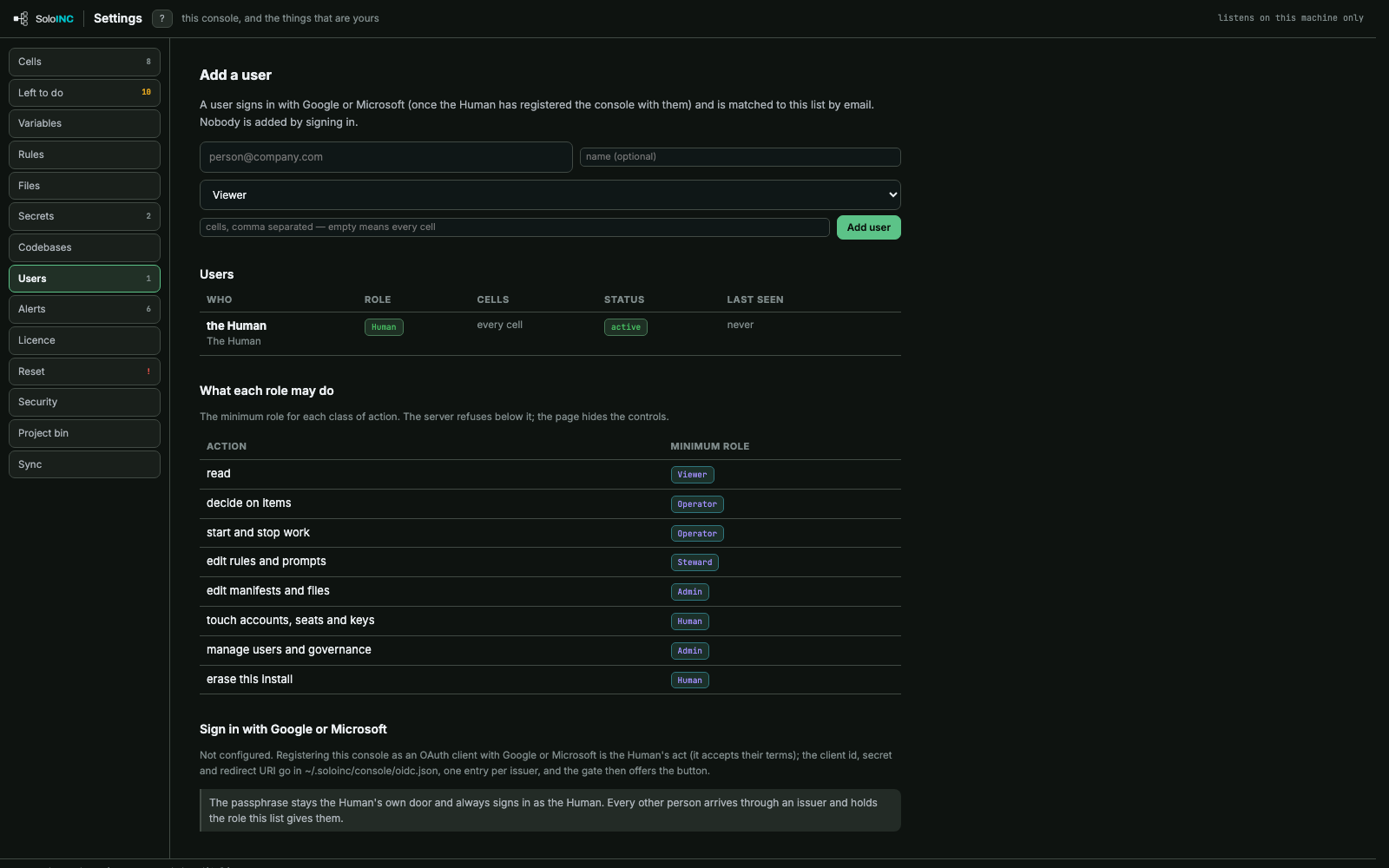Click 'listens on this machine only' text
The width and height of the screenshot is (1389, 868).
1291,18
